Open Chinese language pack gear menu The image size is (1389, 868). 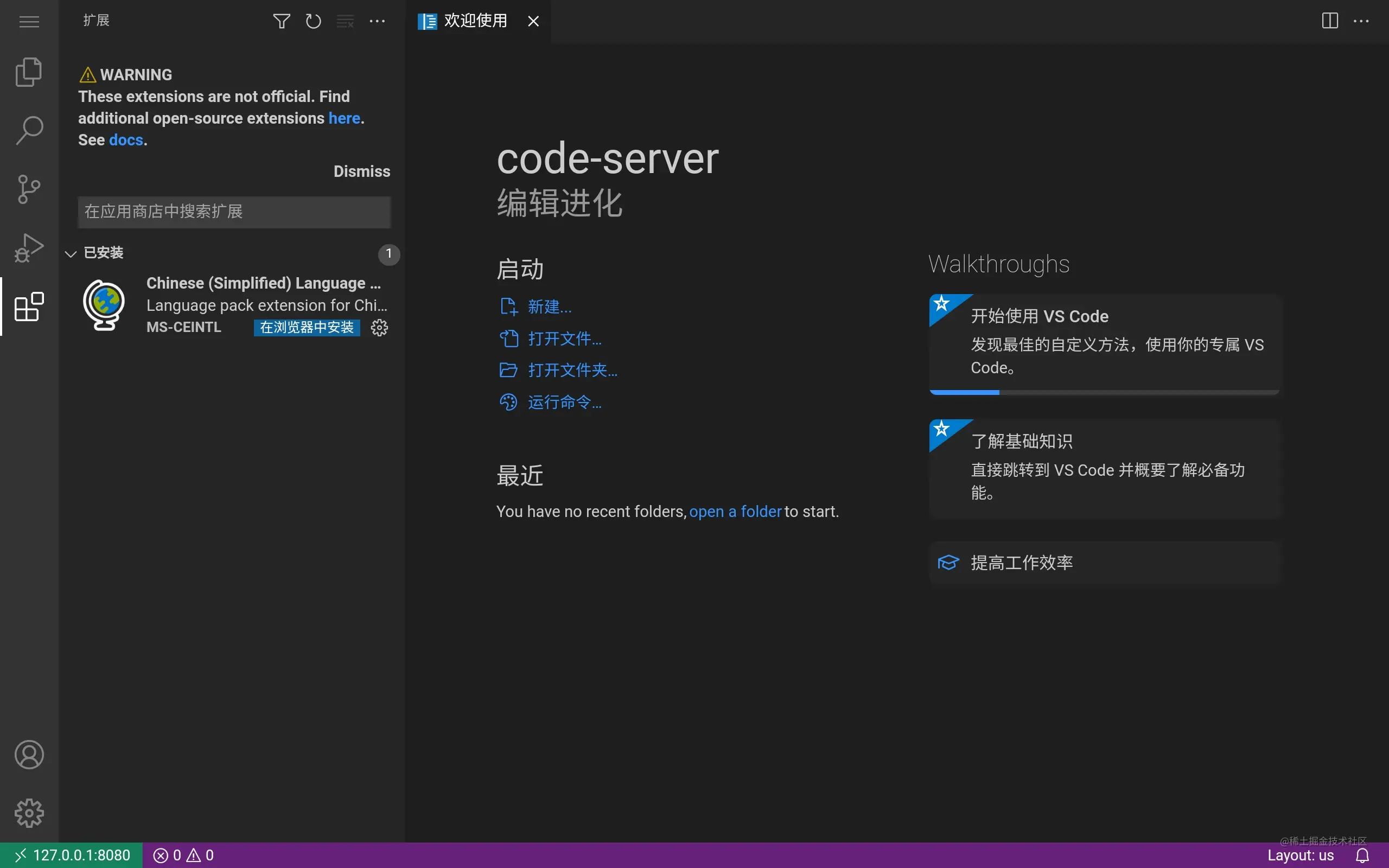pyautogui.click(x=379, y=328)
